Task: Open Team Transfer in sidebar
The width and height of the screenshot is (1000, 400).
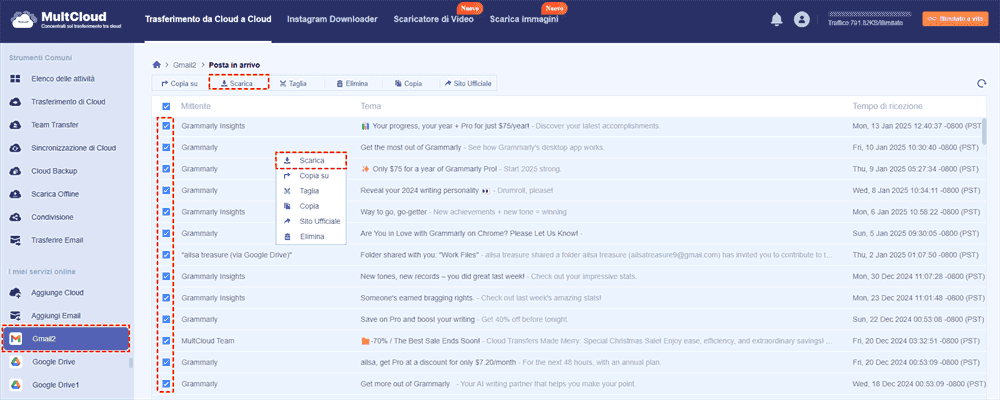Action: pos(55,125)
